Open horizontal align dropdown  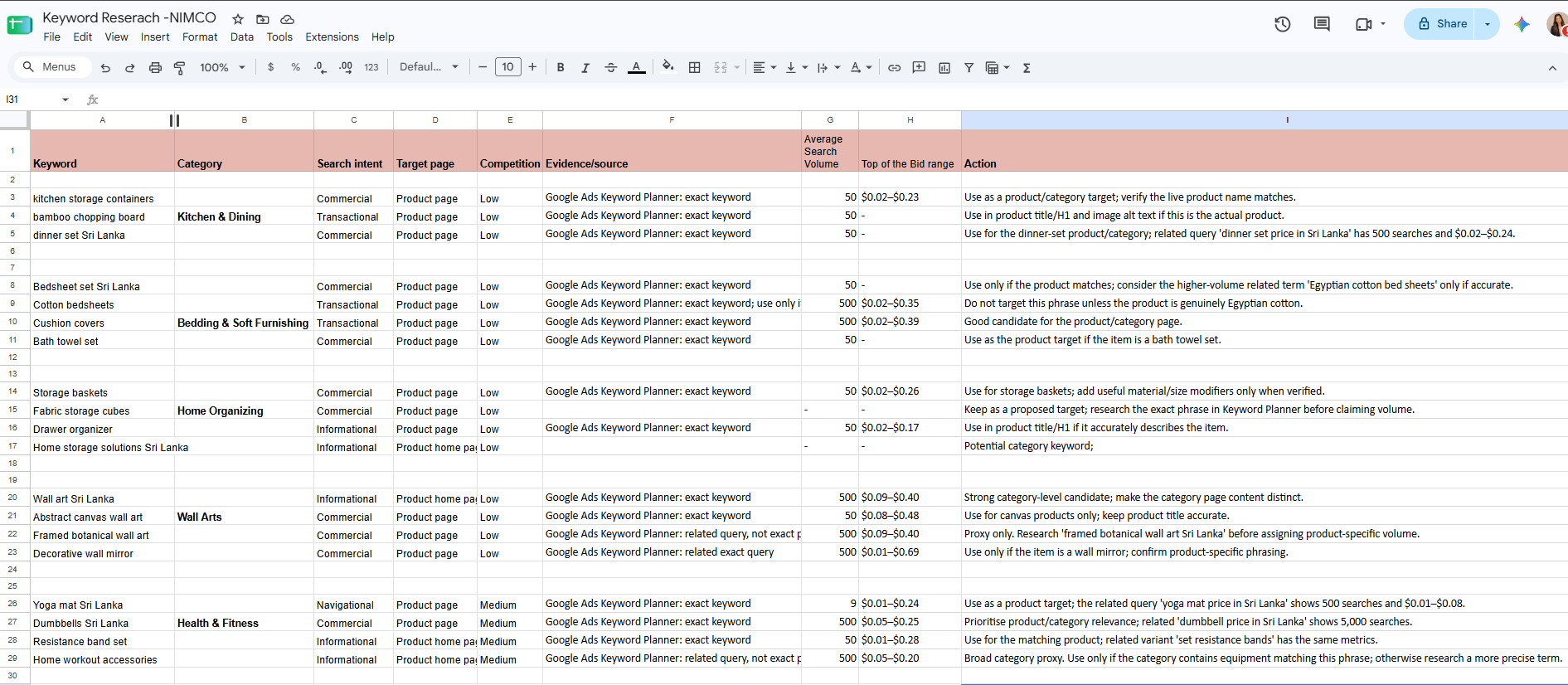click(765, 68)
